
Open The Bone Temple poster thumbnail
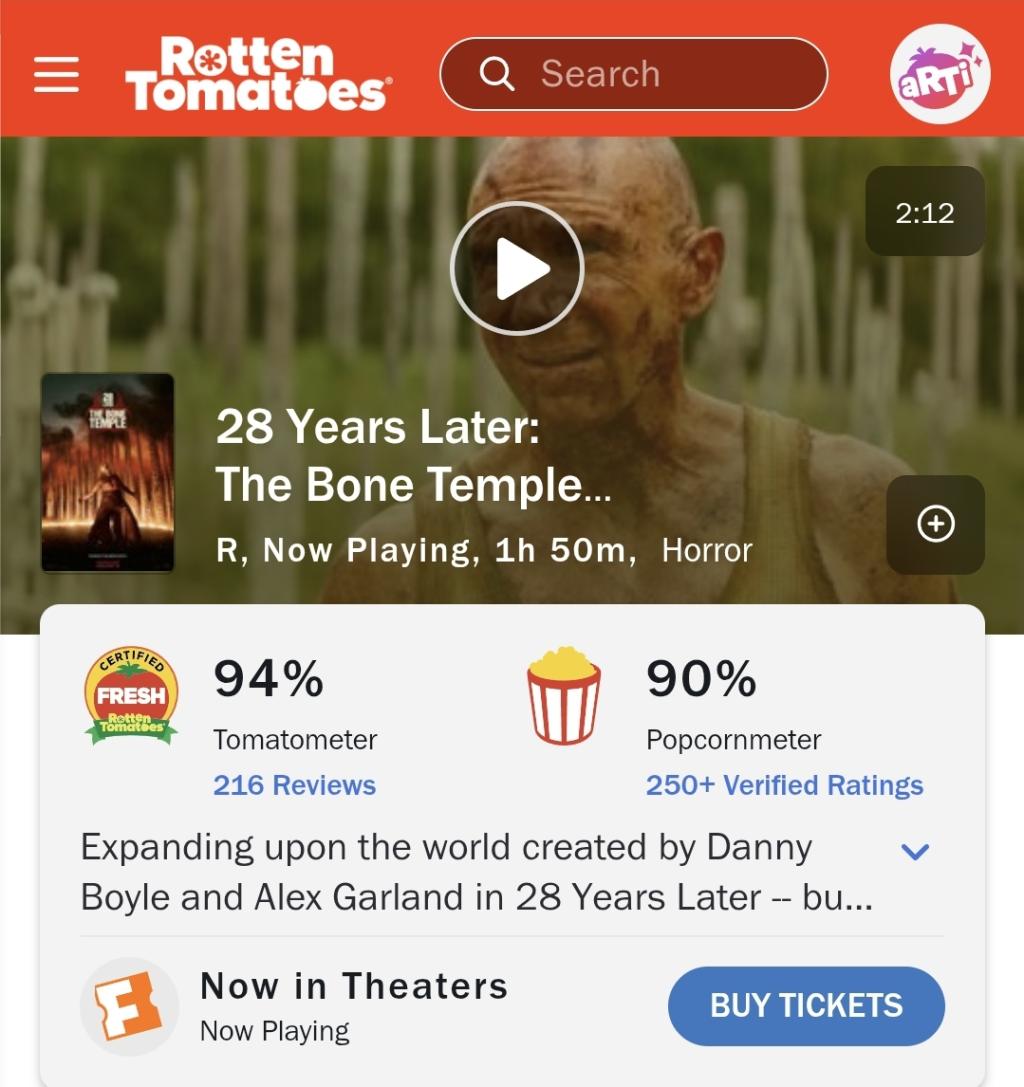coord(107,473)
